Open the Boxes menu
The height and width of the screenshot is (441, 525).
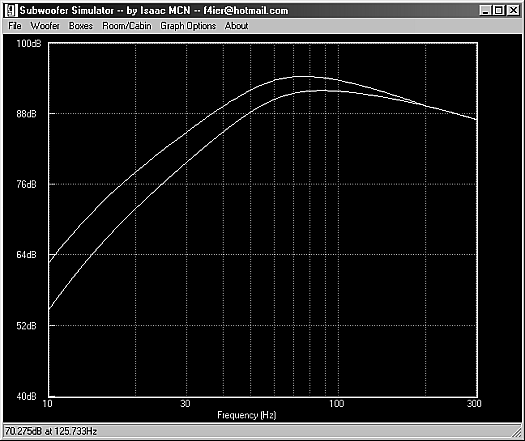(81, 26)
